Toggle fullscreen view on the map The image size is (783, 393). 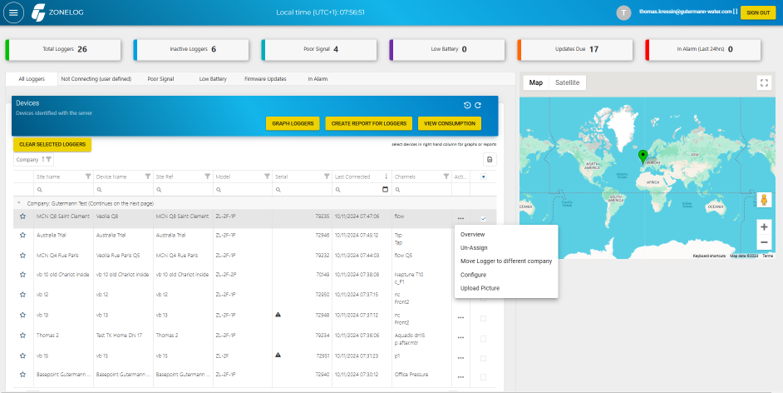(x=764, y=83)
